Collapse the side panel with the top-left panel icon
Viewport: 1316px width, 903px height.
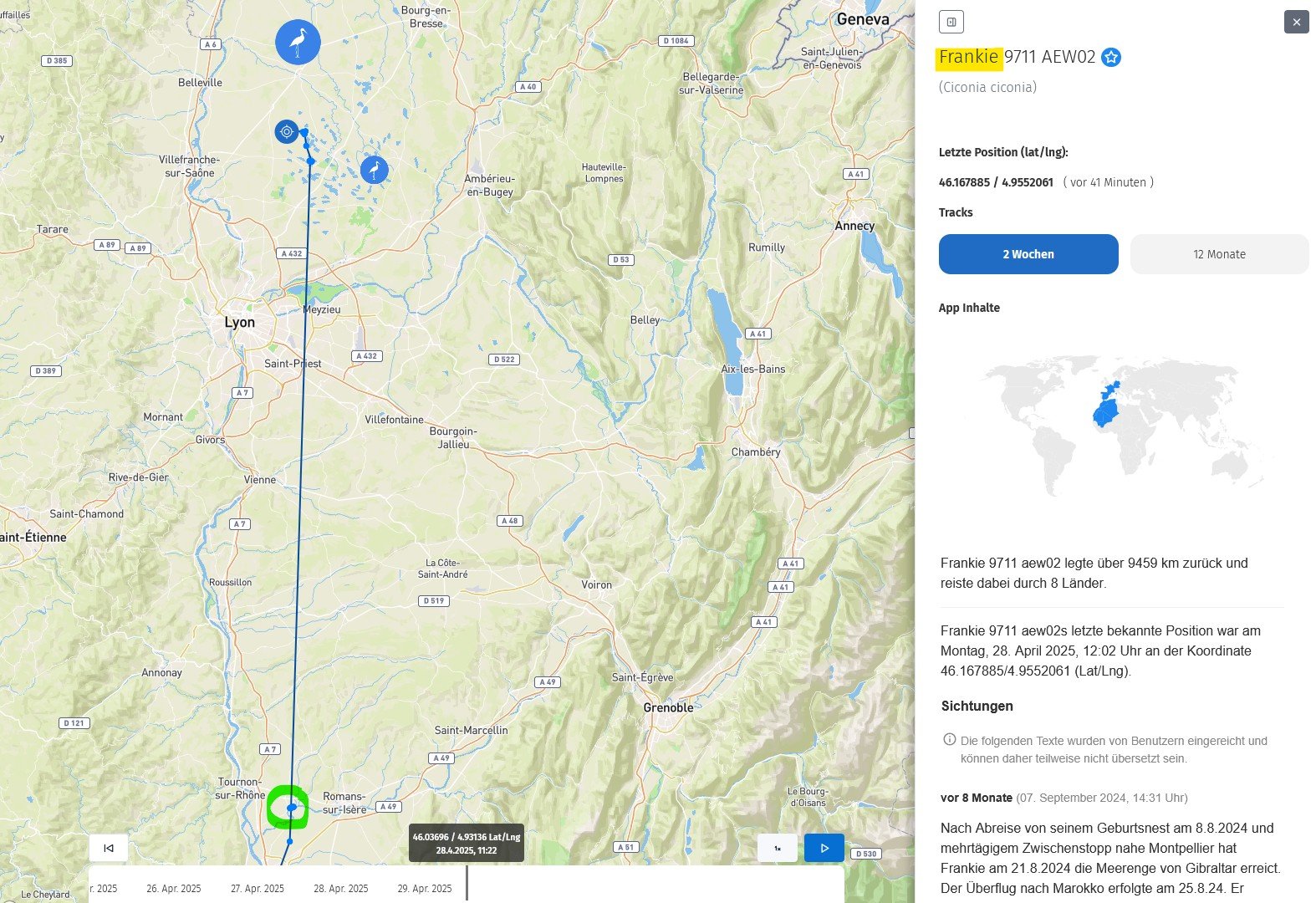[951, 22]
